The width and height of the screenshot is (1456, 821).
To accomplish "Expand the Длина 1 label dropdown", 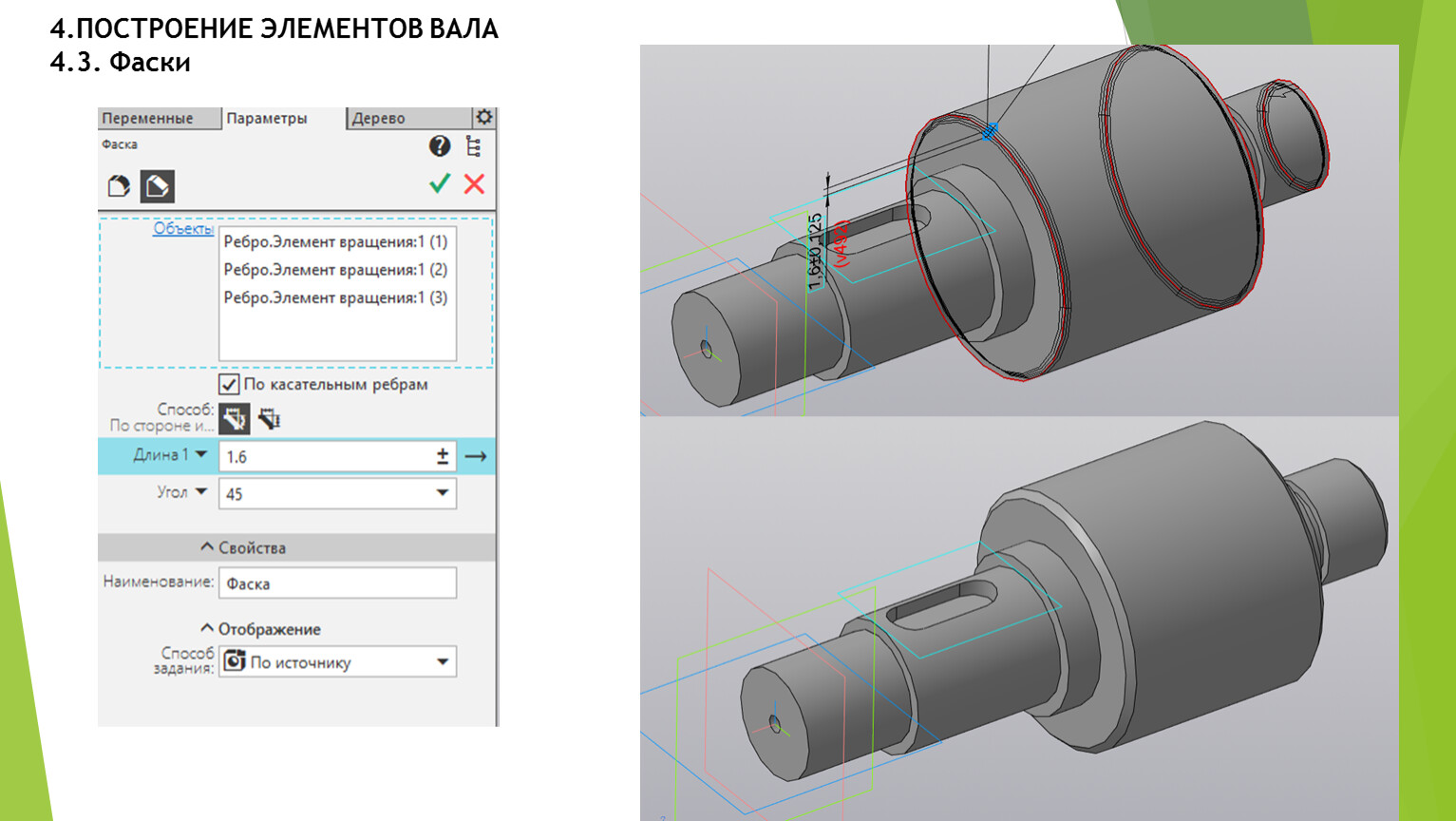I will pyautogui.click(x=201, y=455).
